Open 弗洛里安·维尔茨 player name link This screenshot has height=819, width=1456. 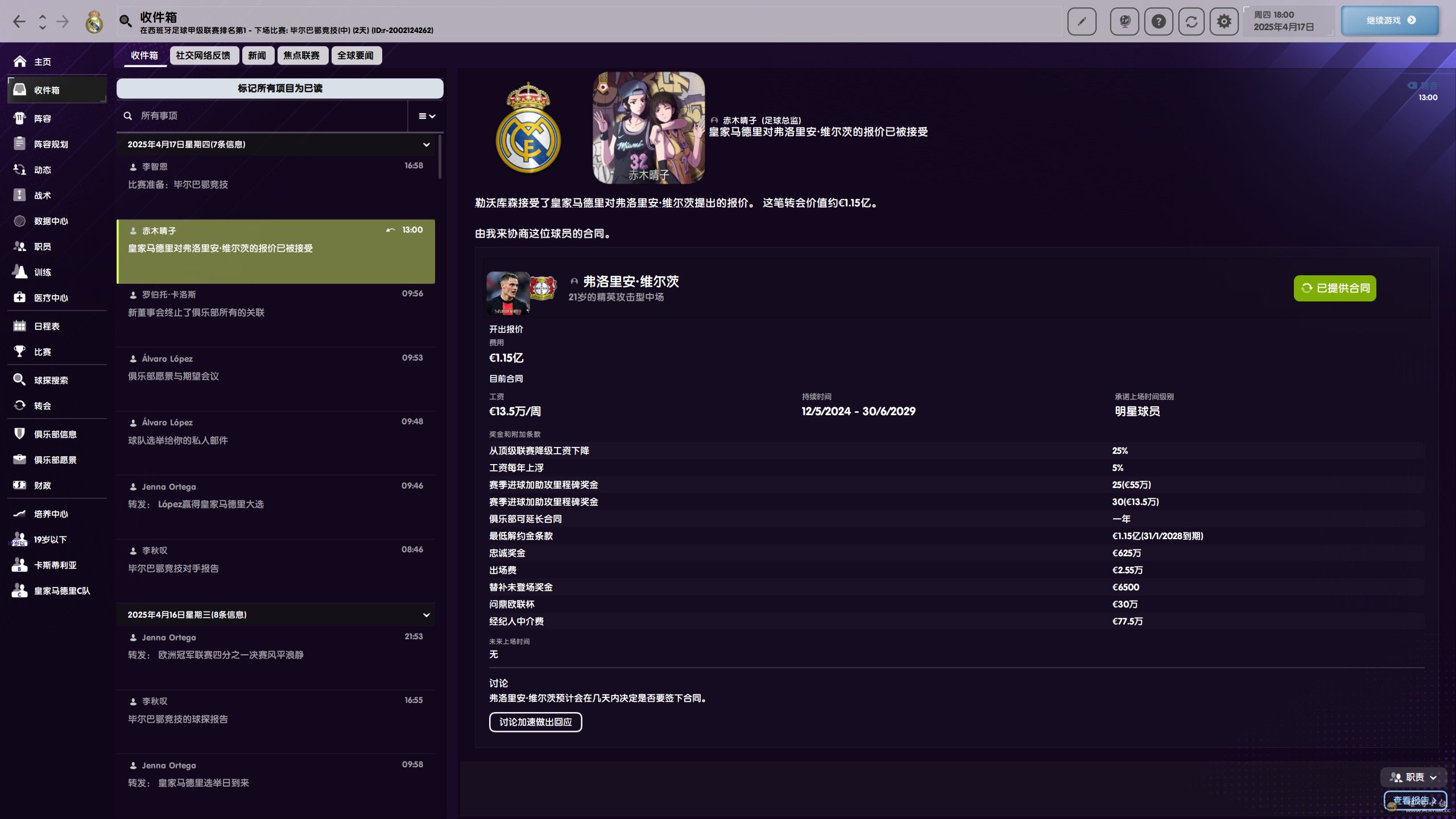[x=631, y=282]
